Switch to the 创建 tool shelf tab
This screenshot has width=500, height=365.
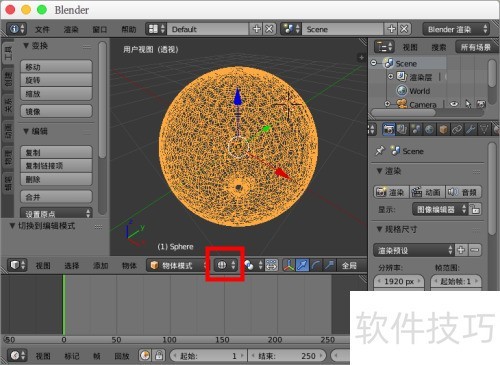[x=8, y=79]
